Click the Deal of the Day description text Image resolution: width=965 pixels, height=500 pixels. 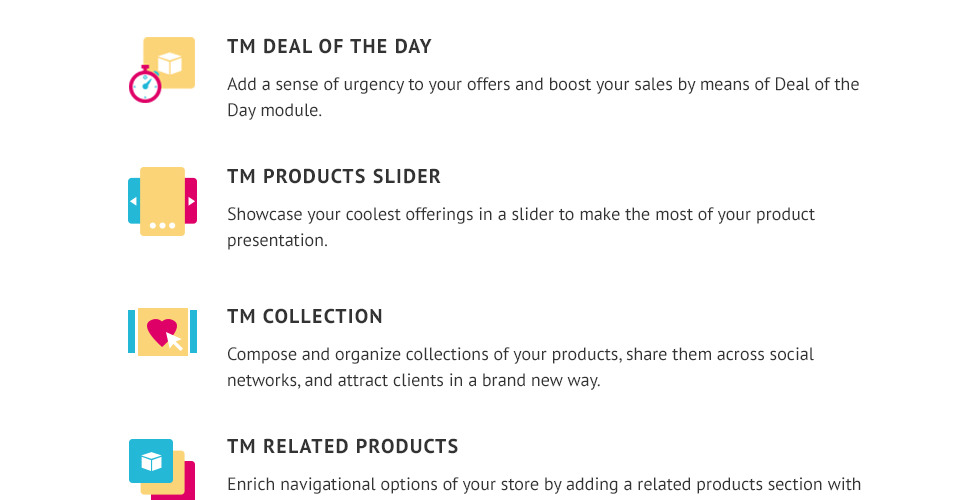click(543, 97)
